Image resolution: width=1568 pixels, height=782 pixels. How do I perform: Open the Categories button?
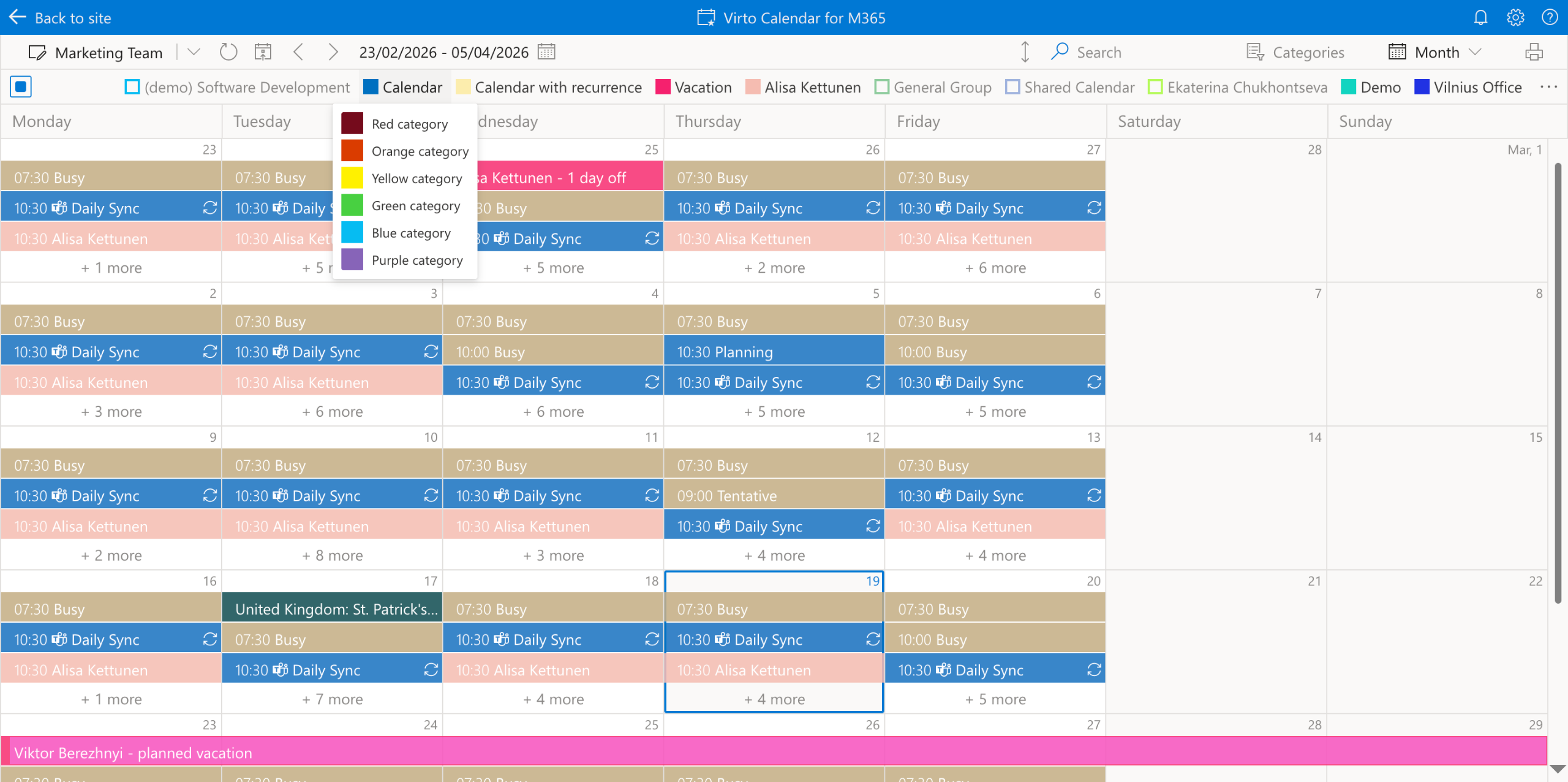[1295, 52]
